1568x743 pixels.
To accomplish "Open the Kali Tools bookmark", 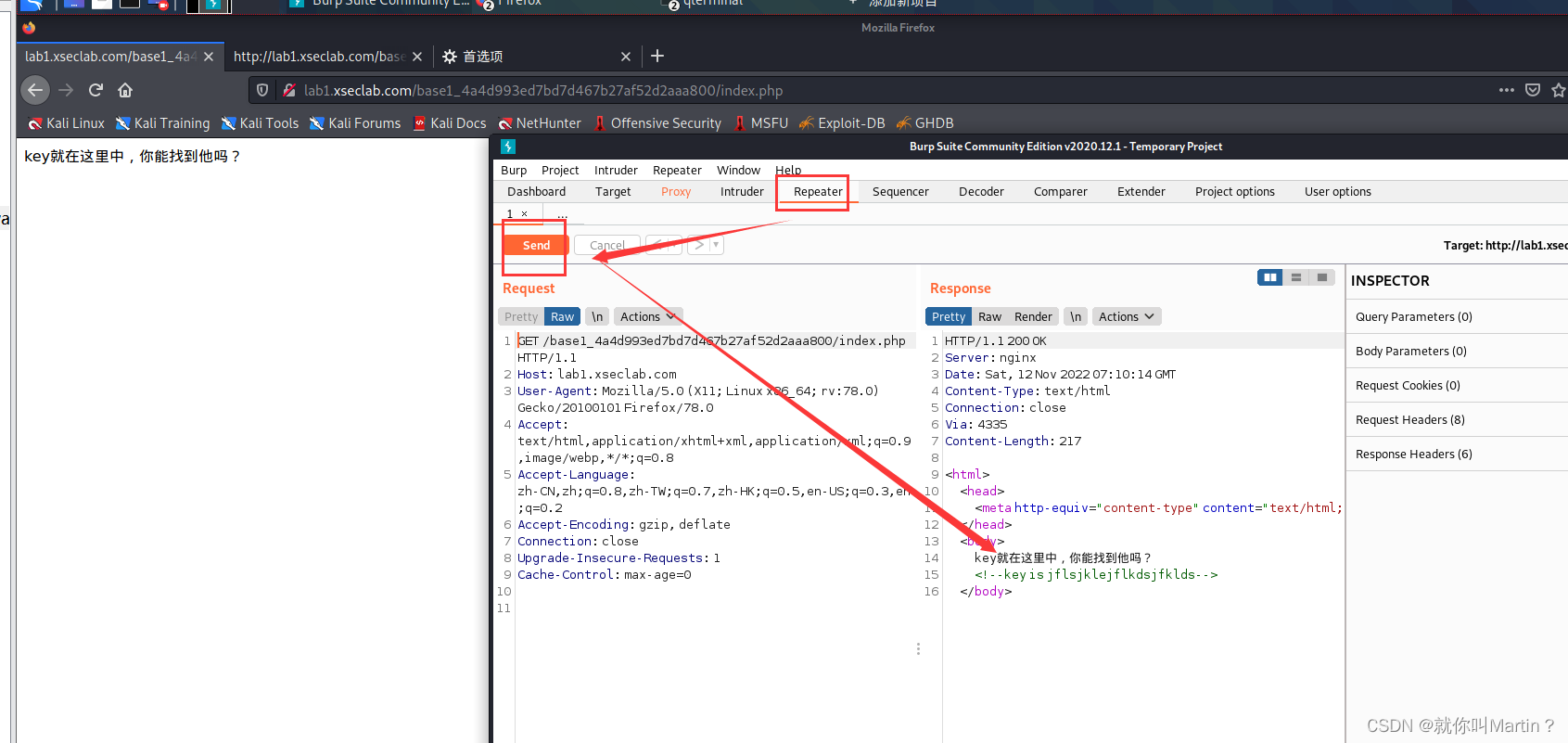I will tap(260, 123).
